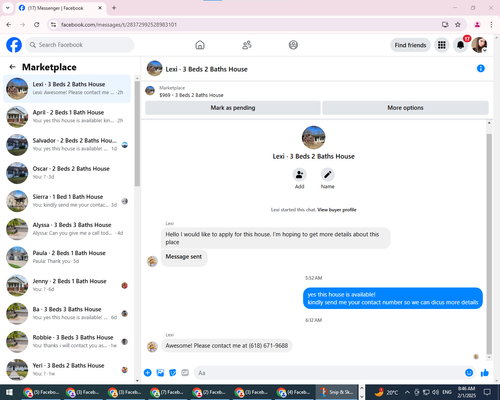This screenshot has width=500, height=400.
Task: Click Mark as pending button
Action: [x=233, y=108]
